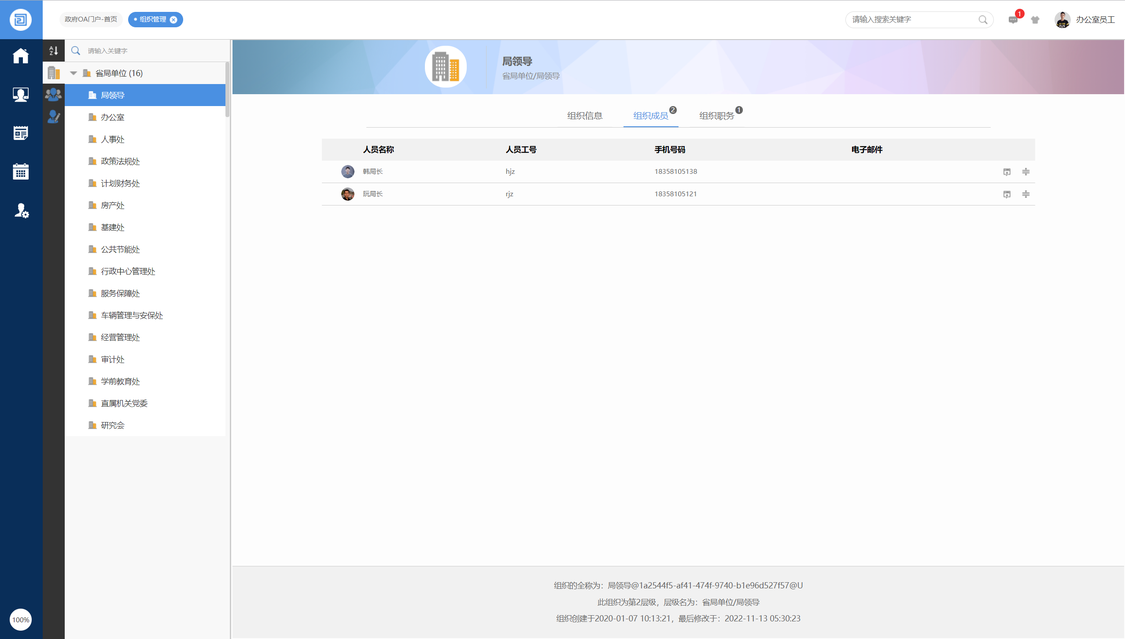Open the calendar icon in left sidebar

20,171
